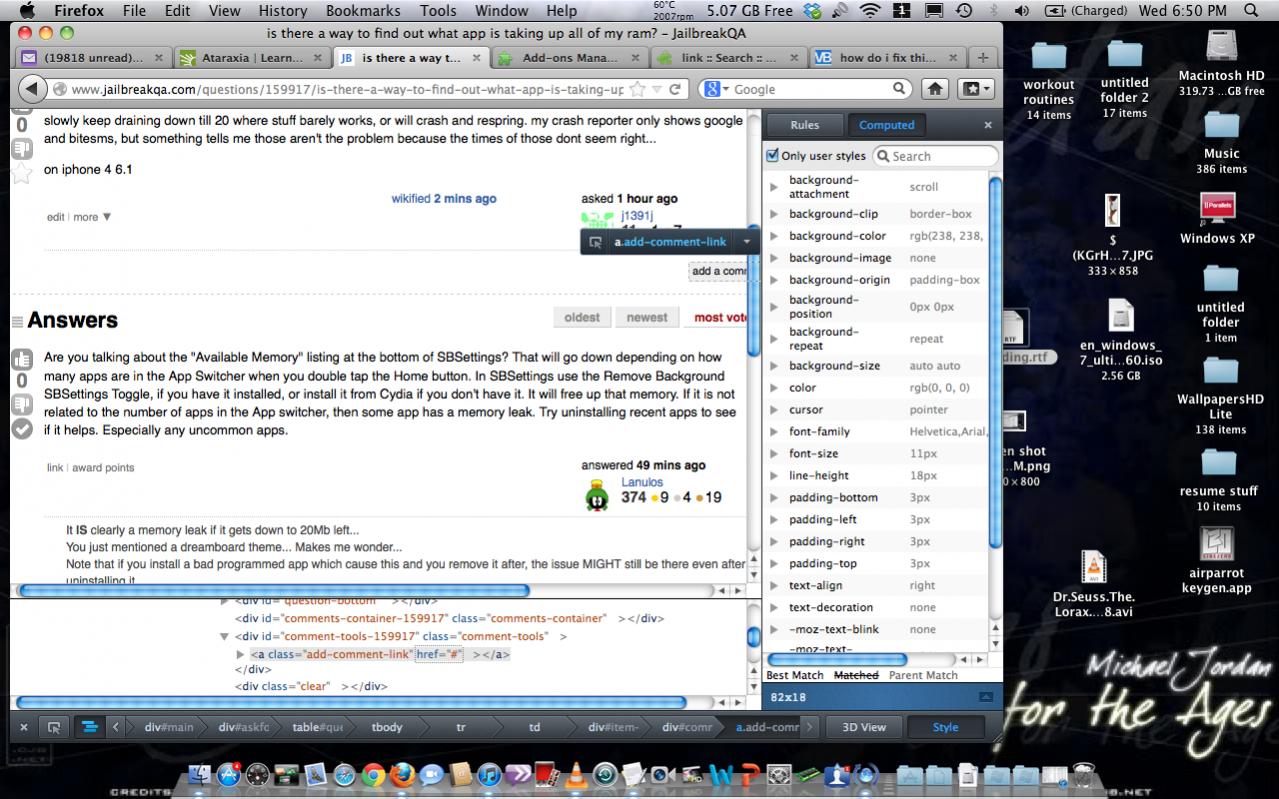The height and width of the screenshot is (799, 1279).
Task: Expand the font-family property
Action: click(773, 432)
